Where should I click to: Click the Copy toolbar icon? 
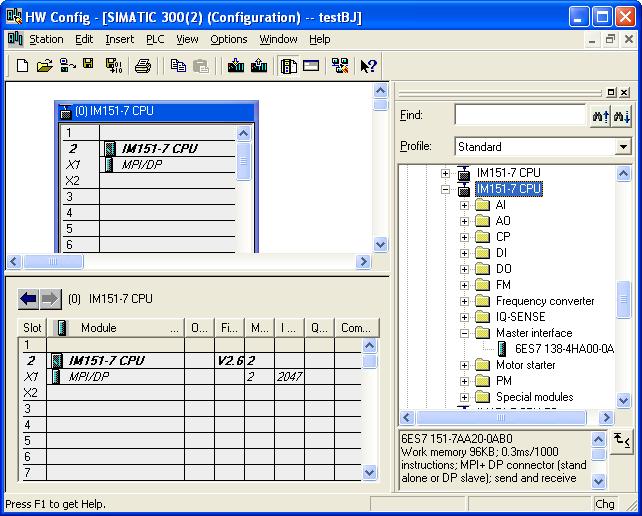pos(178,66)
